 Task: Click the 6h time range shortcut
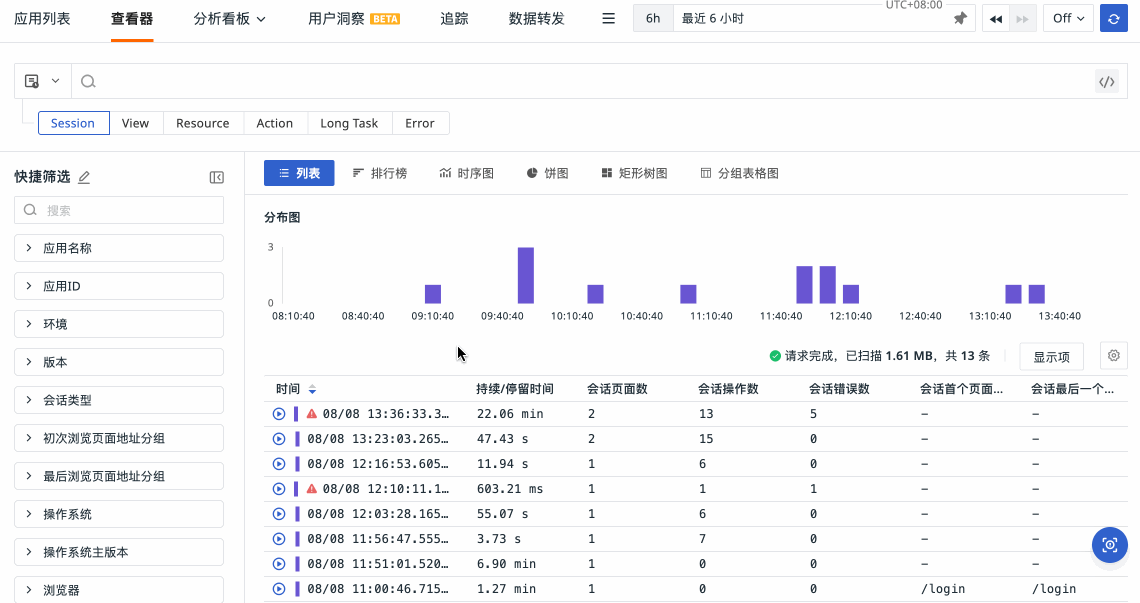point(653,19)
